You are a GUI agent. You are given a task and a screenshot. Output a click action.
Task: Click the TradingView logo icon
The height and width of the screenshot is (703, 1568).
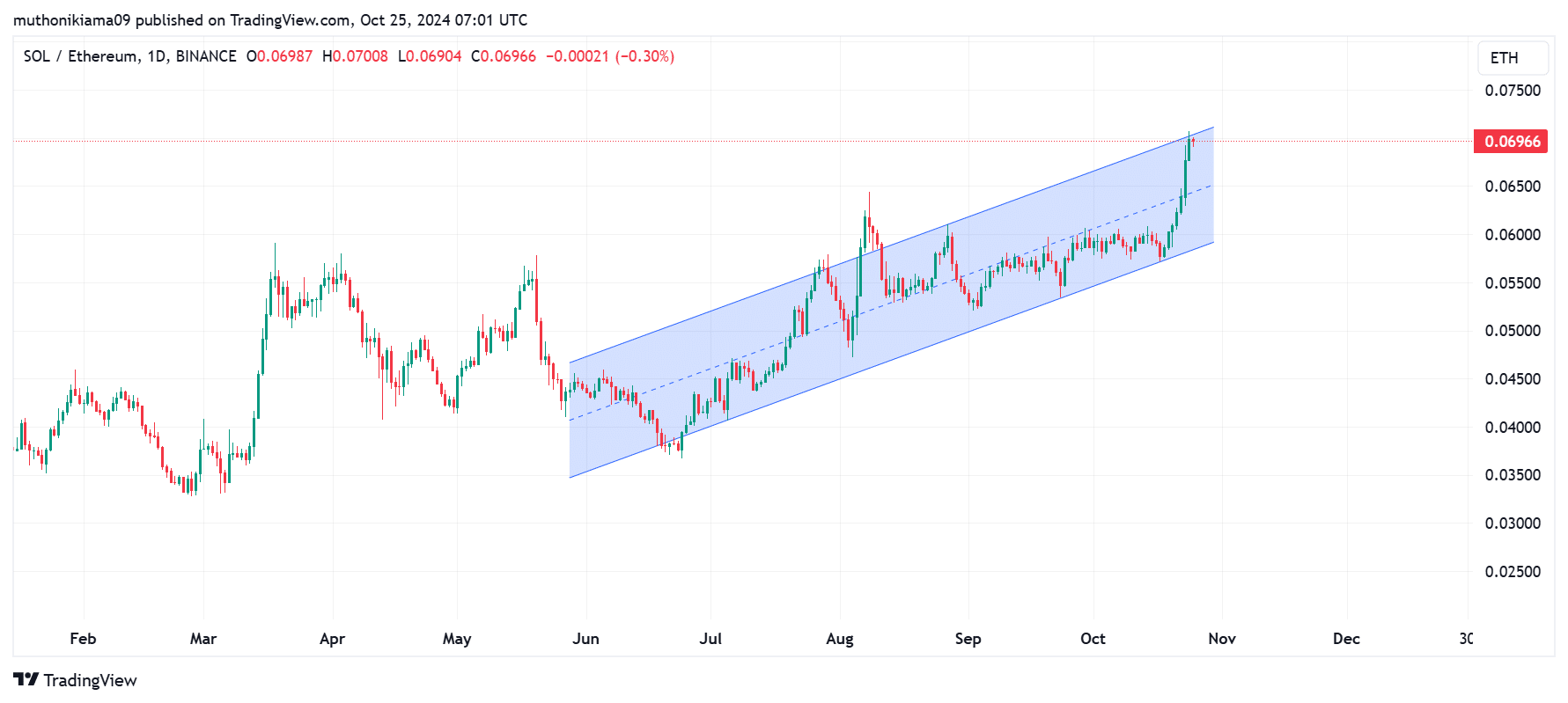coord(26,679)
